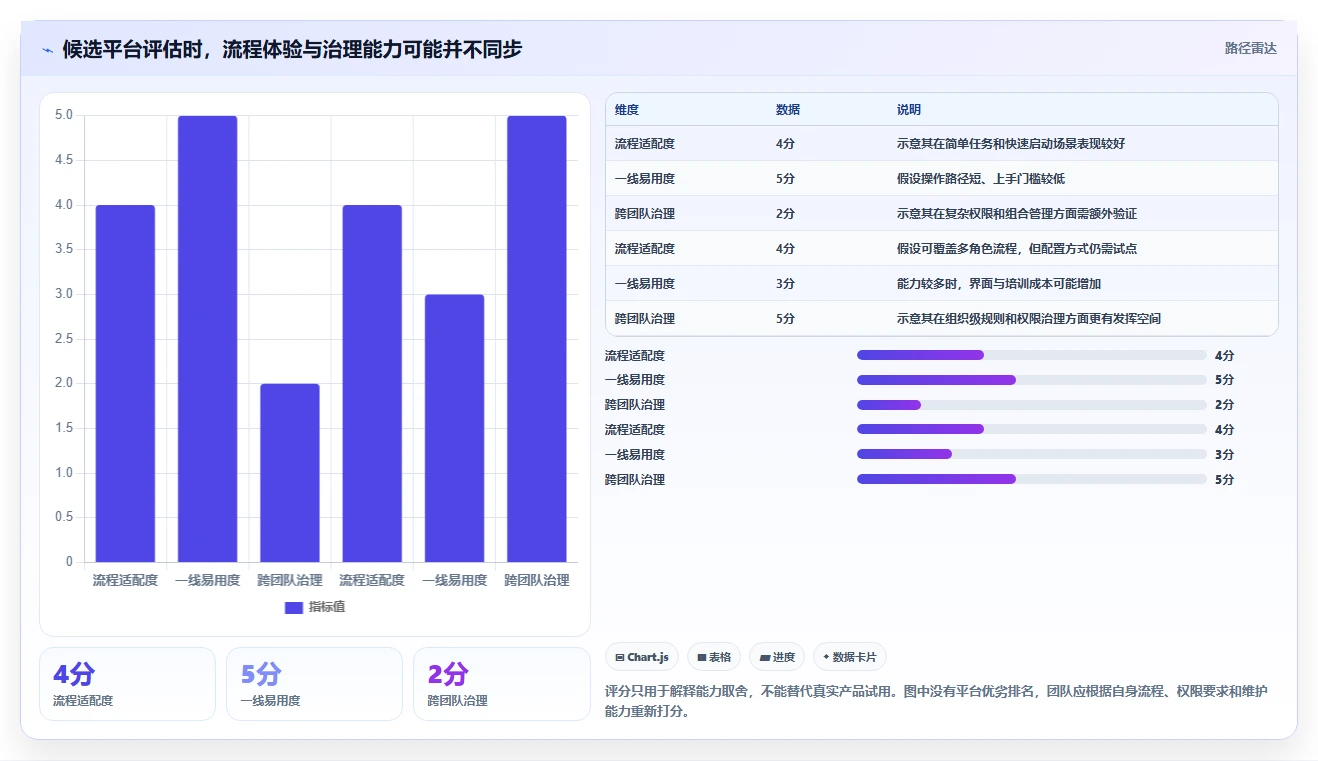Click the 一线易用度 chart bar at 3.0

click(x=454, y=428)
